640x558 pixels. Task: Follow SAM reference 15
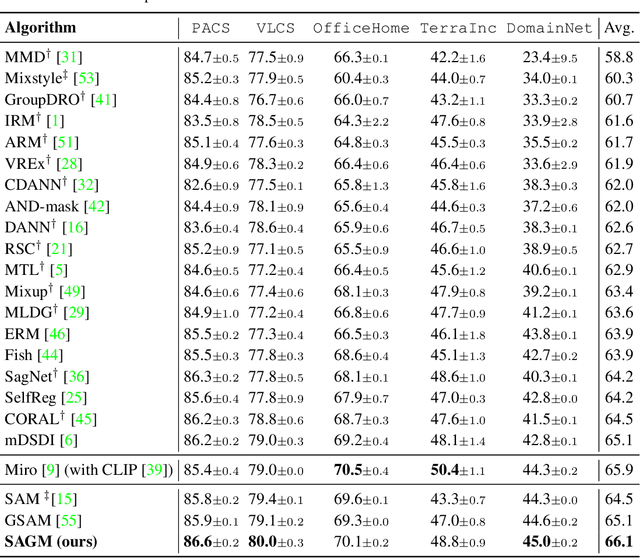64,499
